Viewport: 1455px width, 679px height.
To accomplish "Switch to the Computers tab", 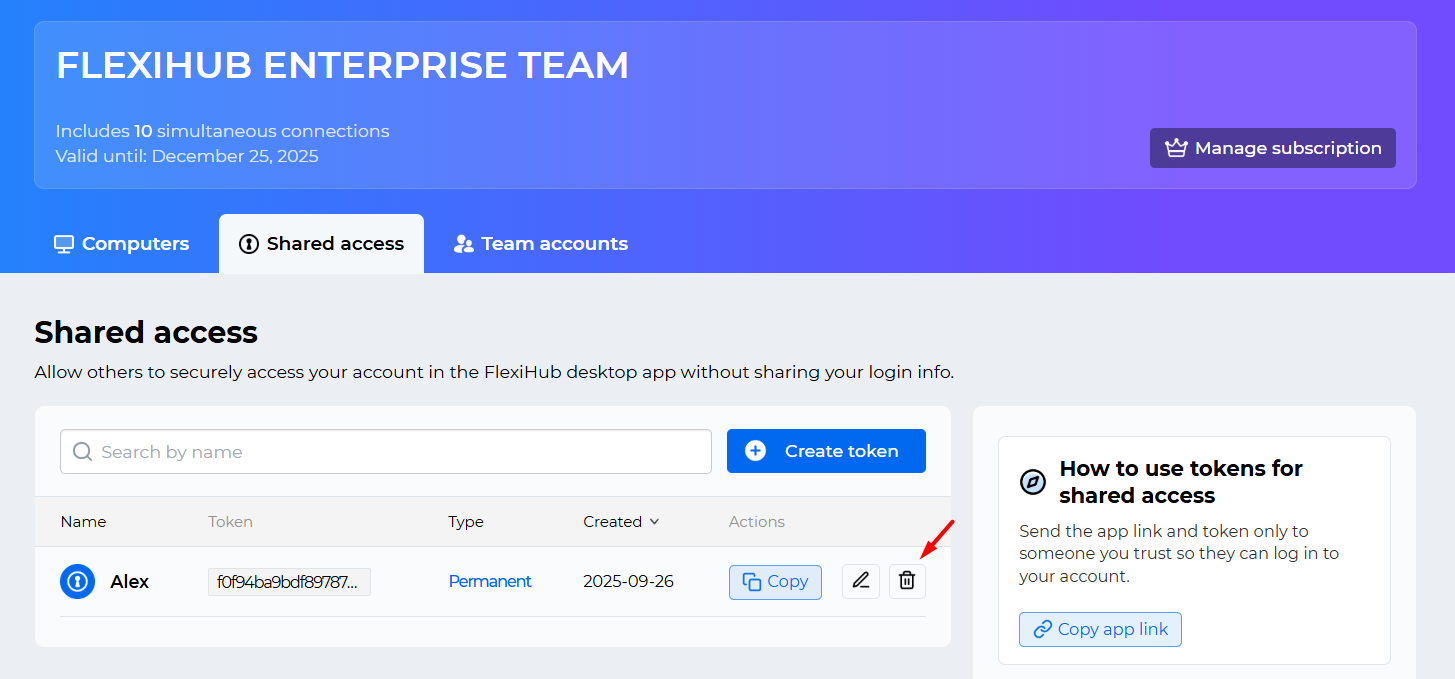I will pyautogui.click(x=121, y=244).
